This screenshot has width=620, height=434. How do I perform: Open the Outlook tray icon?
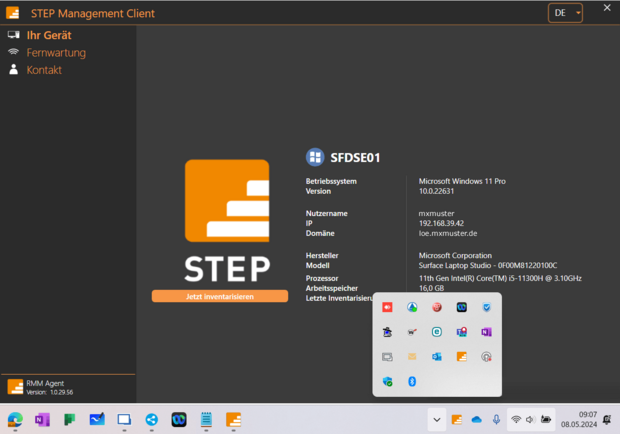(x=437, y=357)
